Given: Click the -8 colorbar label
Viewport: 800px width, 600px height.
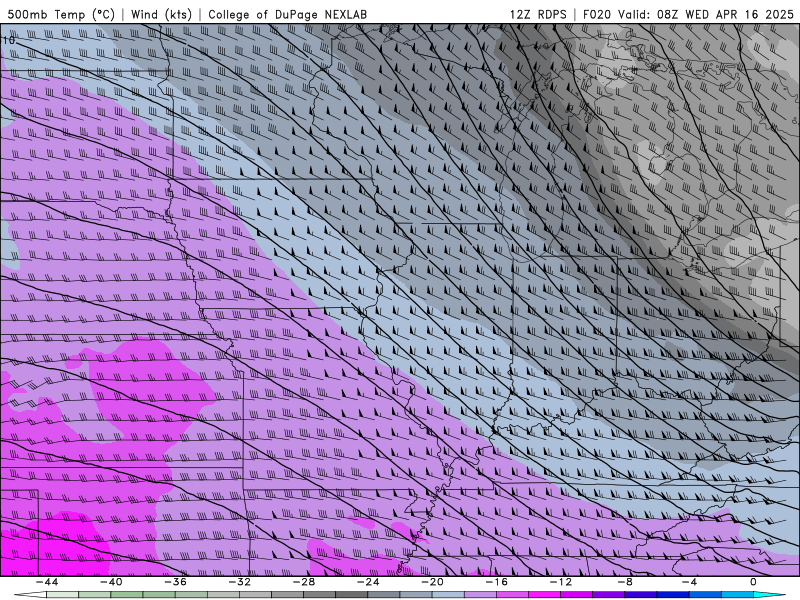Looking at the screenshot, I should (625, 582).
